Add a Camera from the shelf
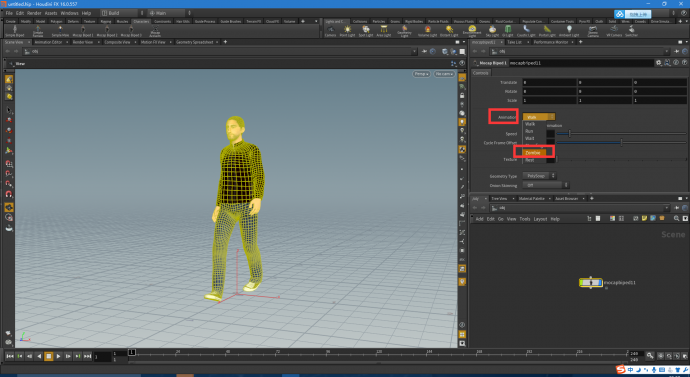Image resolution: width=690 pixels, height=377 pixels. [x=330, y=31]
